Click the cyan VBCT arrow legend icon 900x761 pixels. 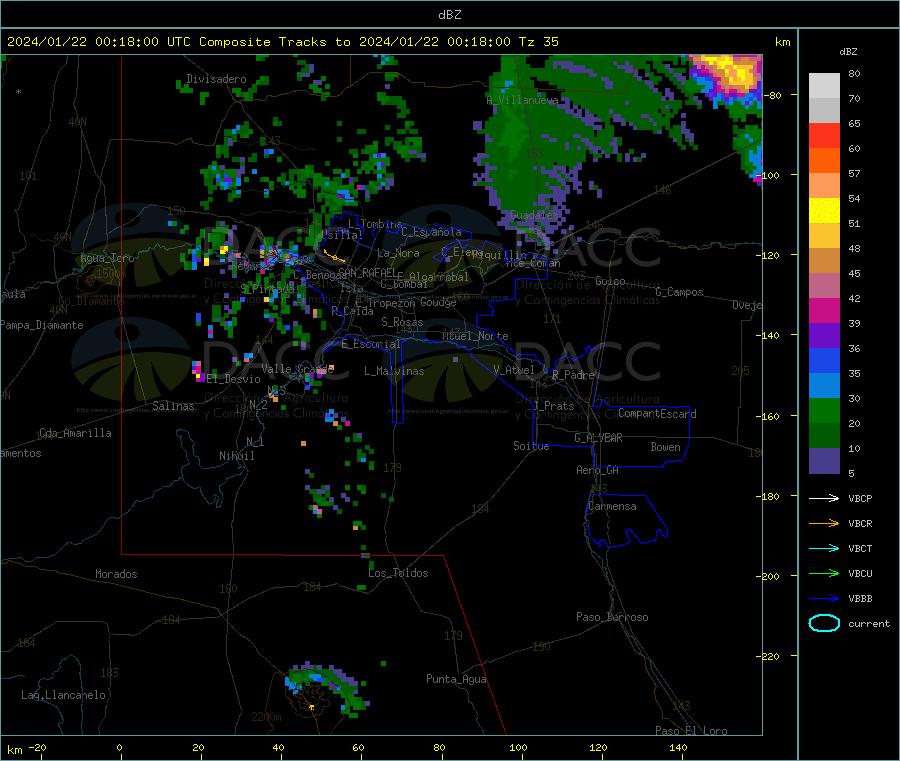(x=824, y=548)
